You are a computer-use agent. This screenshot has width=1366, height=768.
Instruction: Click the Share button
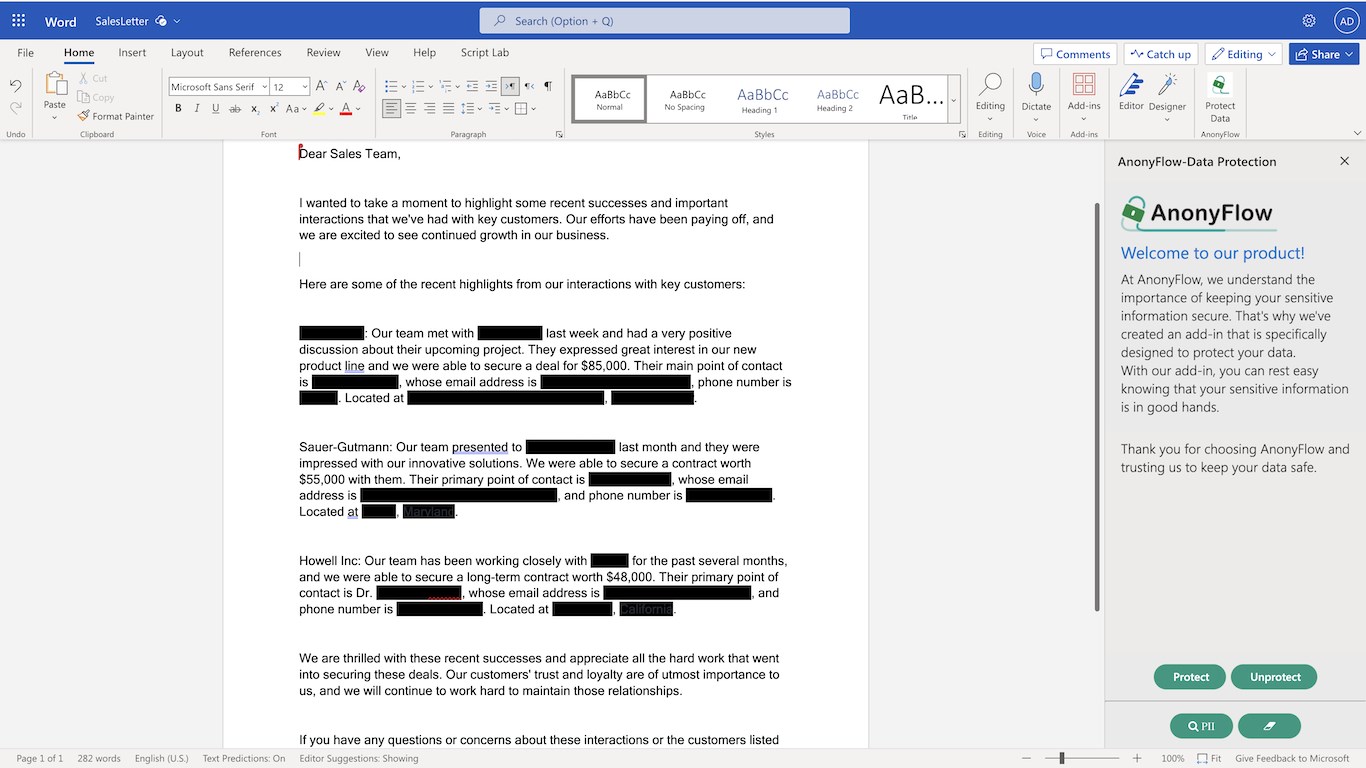[1324, 54]
